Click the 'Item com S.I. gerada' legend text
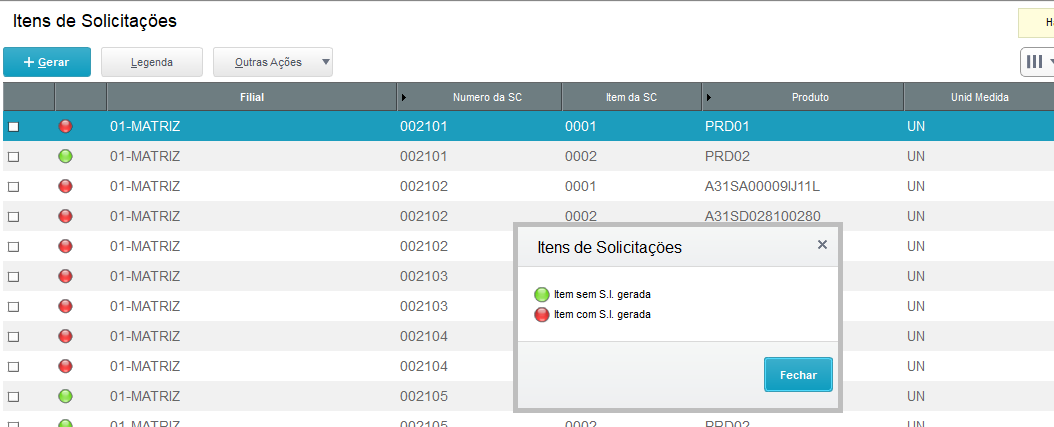The width and height of the screenshot is (1054, 427). (x=602, y=314)
